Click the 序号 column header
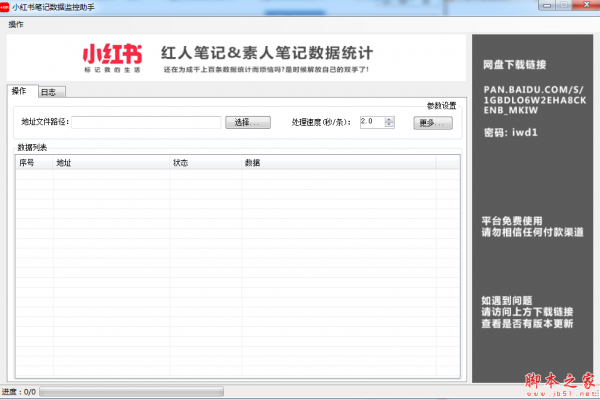Viewport: 600px width, 400px height. (34, 163)
